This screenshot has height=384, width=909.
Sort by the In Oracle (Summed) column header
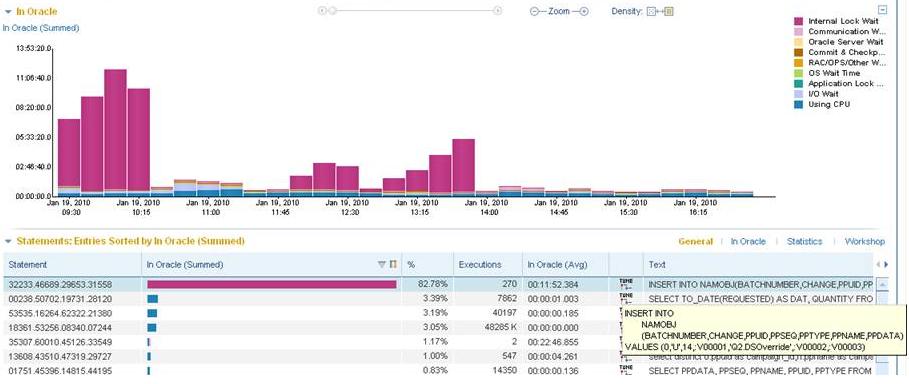coord(271,265)
